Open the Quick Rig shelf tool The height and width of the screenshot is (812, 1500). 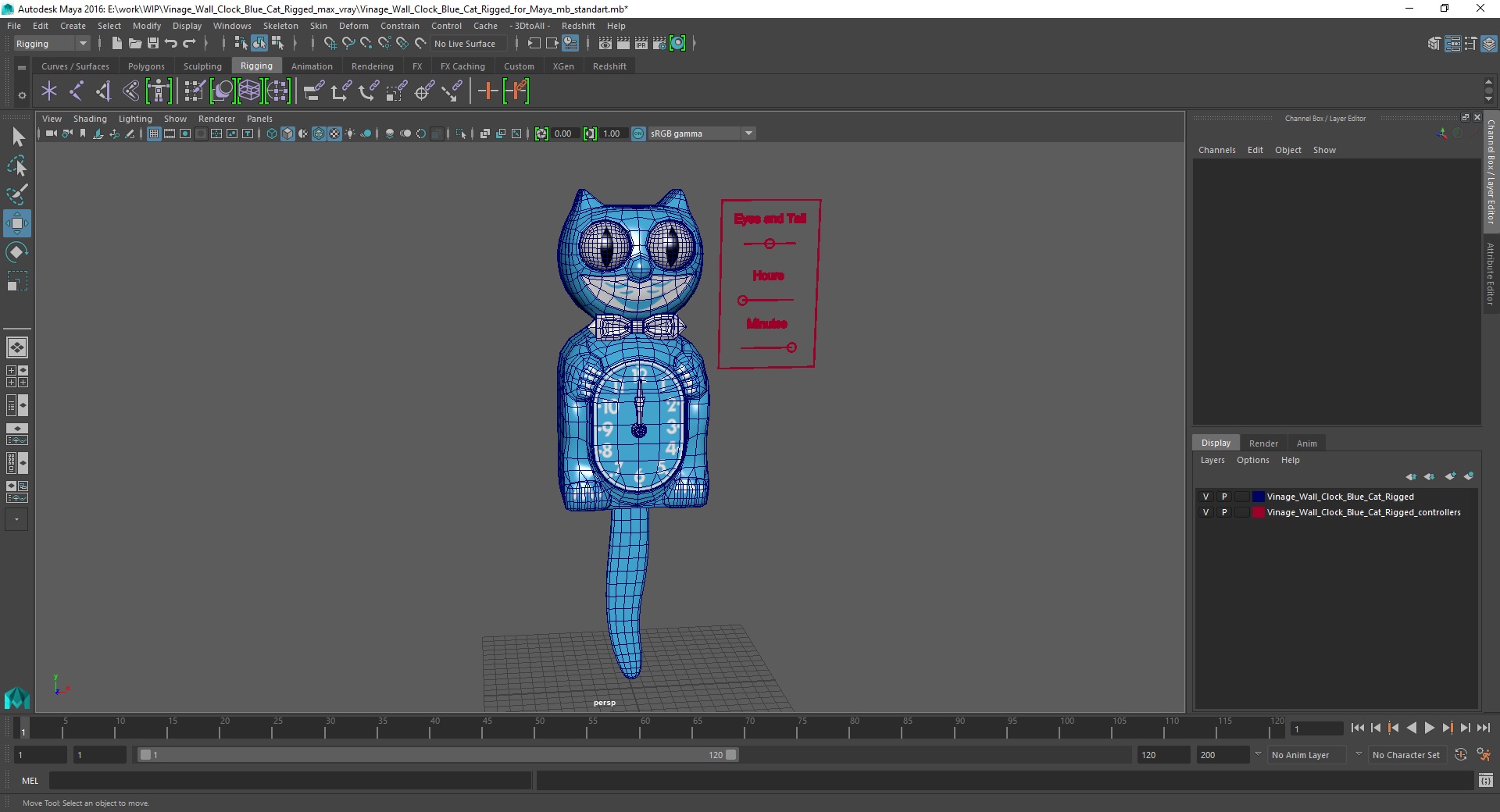coord(159,91)
